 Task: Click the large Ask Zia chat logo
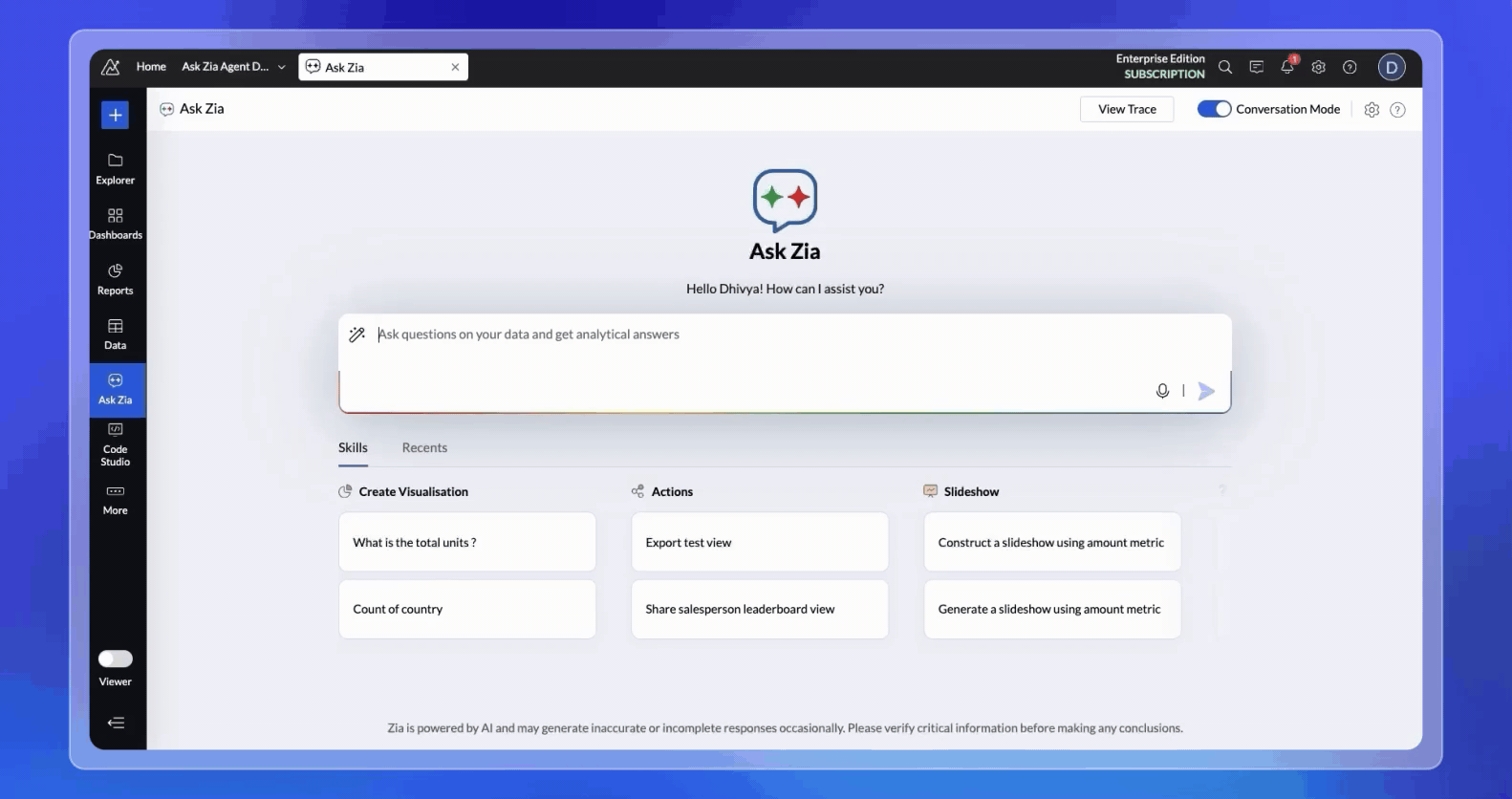pos(785,201)
